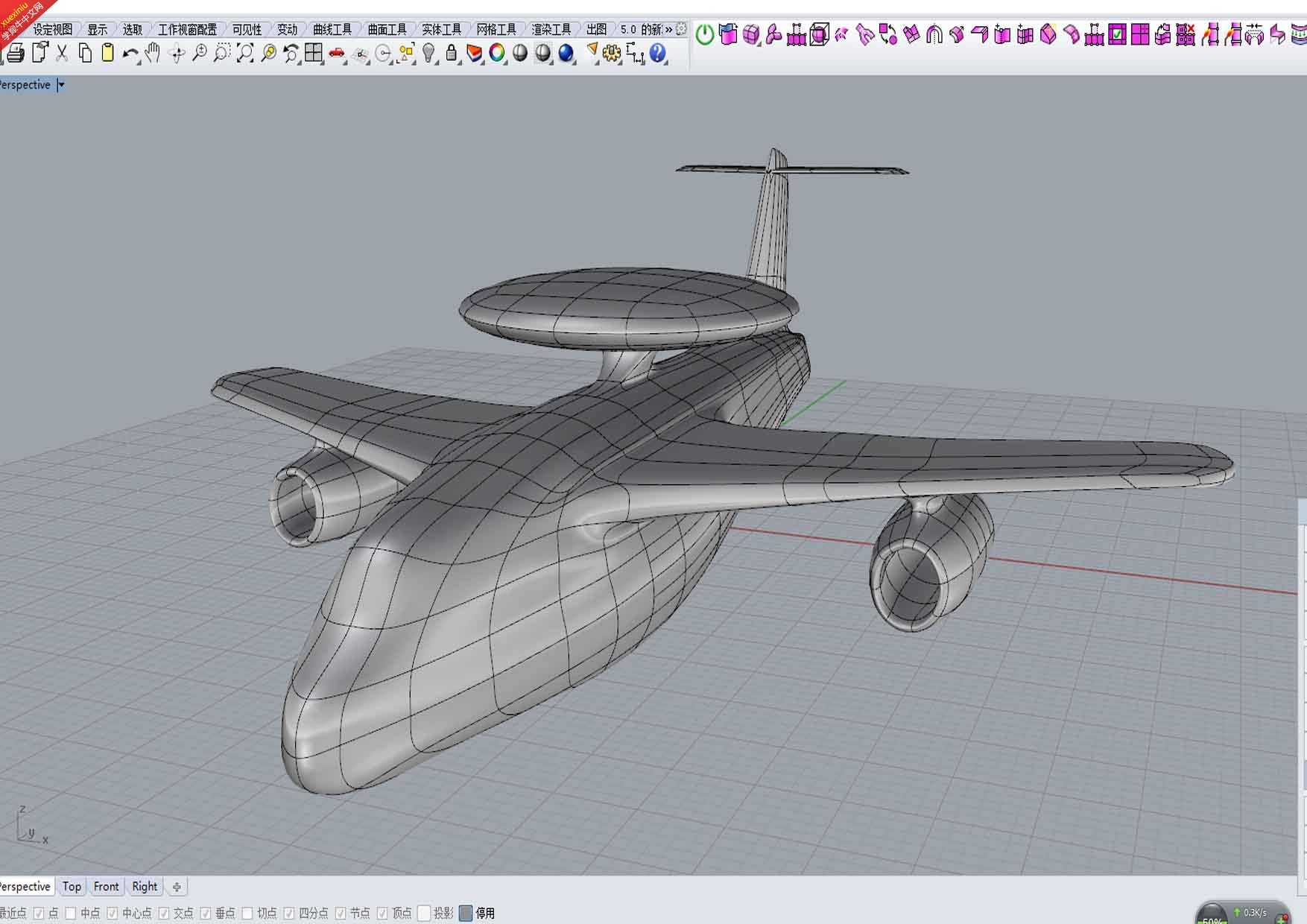Open the 曲面工具 toolbar tab
The width and height of the screenshot is (1307, 924).
pos(387,29)
